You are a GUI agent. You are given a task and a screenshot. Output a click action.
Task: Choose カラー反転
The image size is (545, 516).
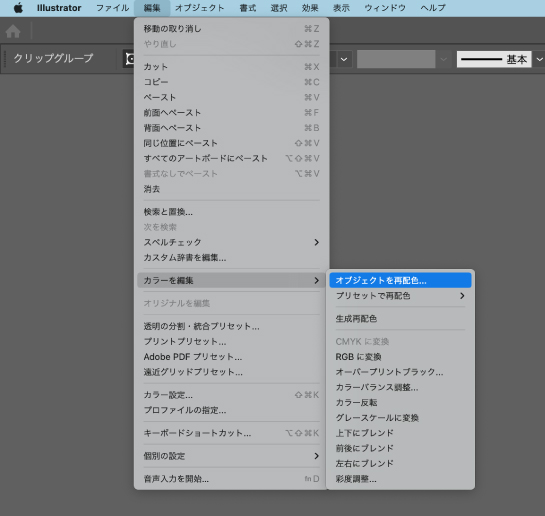coord(400,403)
